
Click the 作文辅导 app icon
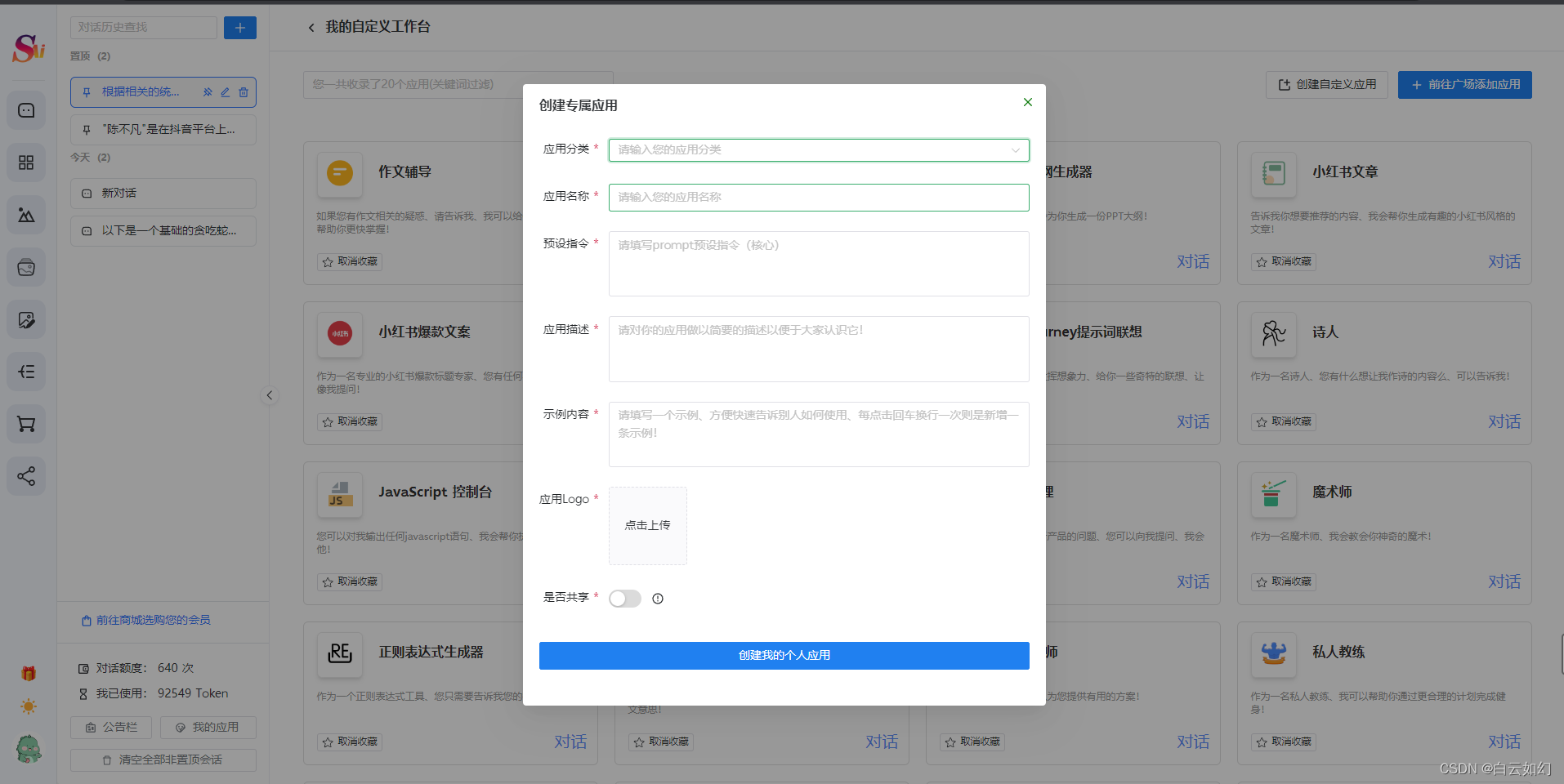pos(340,173)
